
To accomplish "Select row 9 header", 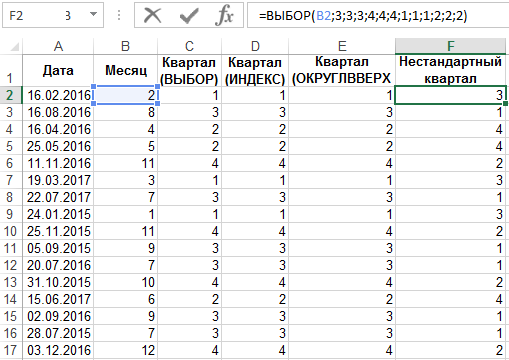I will 11,214.
